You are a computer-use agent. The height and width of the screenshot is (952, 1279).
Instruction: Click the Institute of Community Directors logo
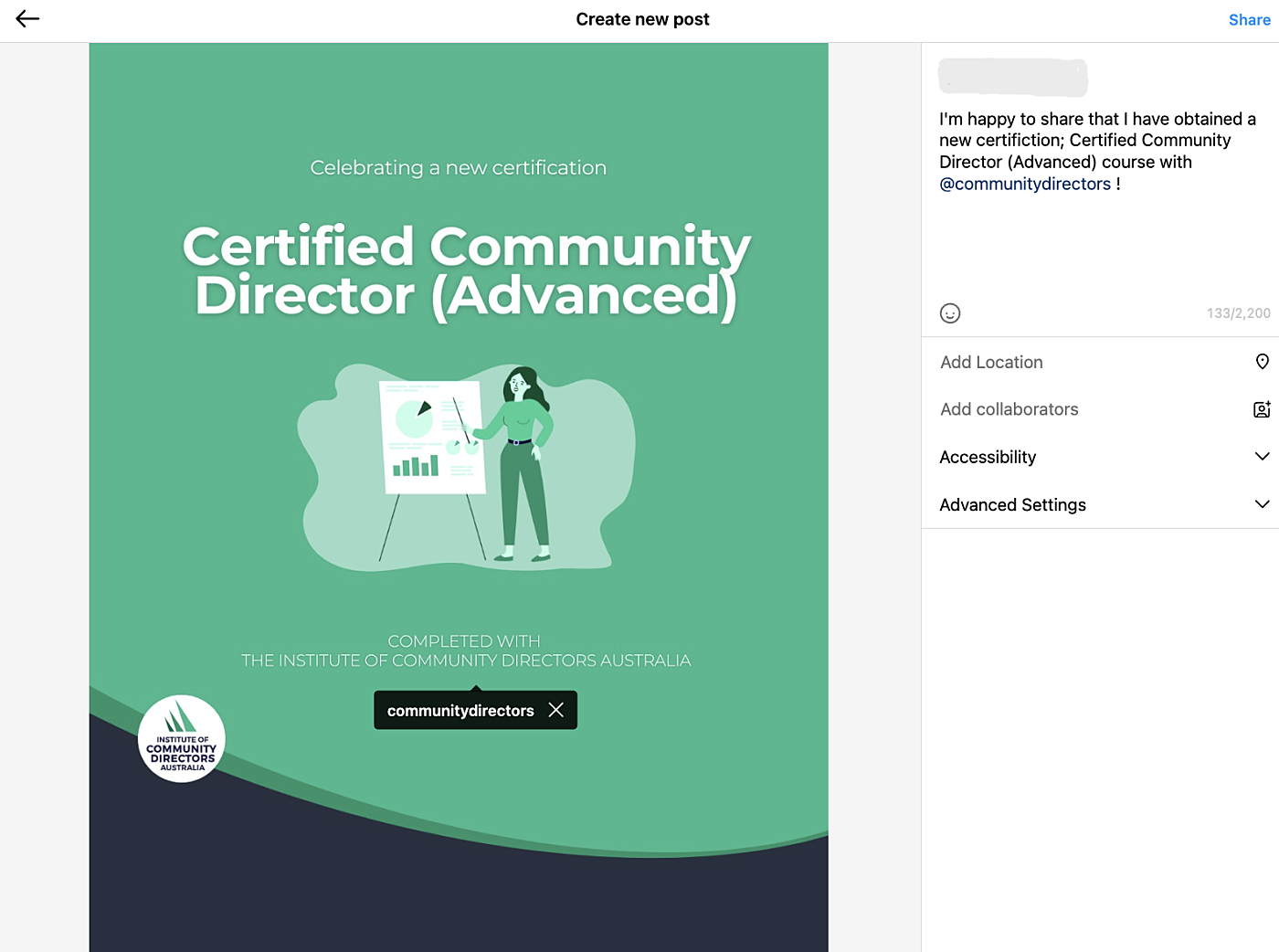point(182,739)
